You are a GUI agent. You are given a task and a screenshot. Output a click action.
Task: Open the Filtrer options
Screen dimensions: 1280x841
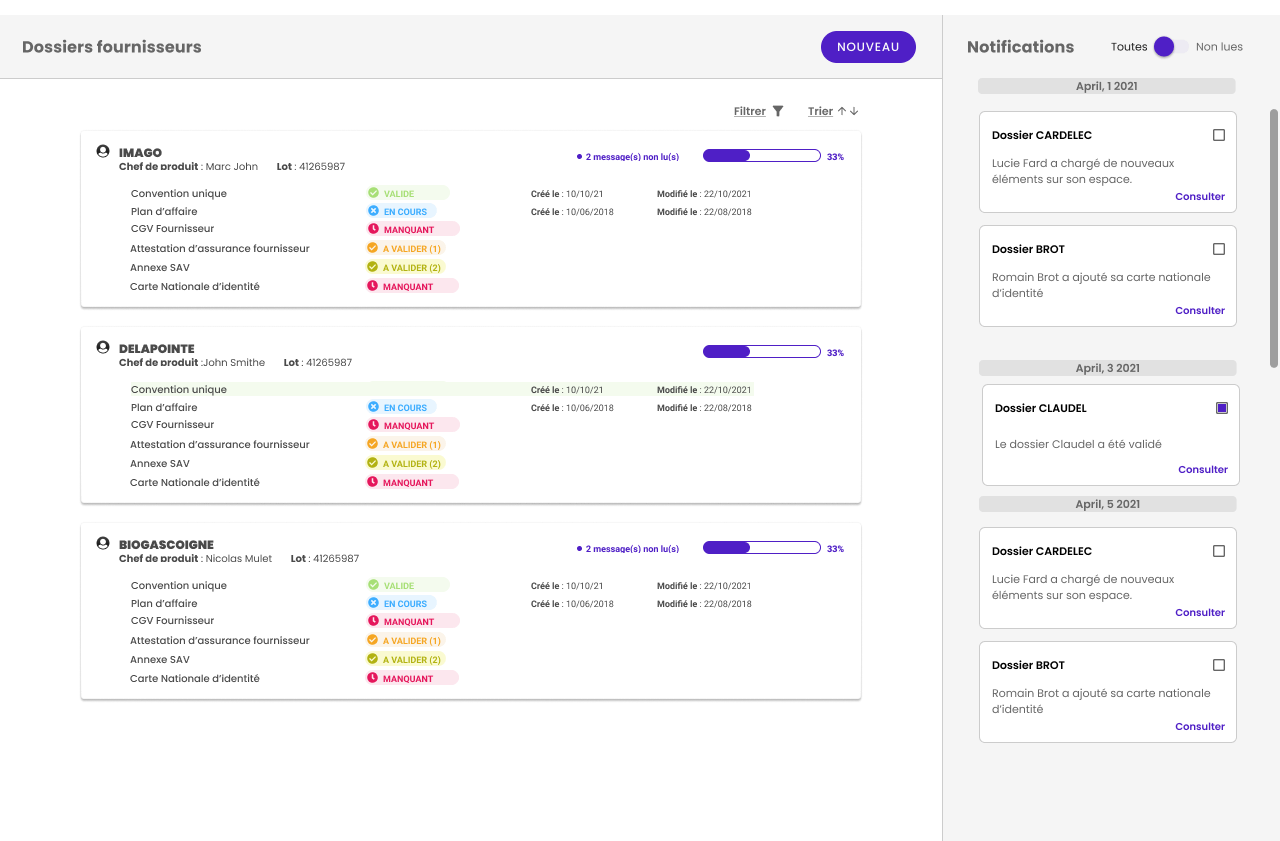(750, 111)
